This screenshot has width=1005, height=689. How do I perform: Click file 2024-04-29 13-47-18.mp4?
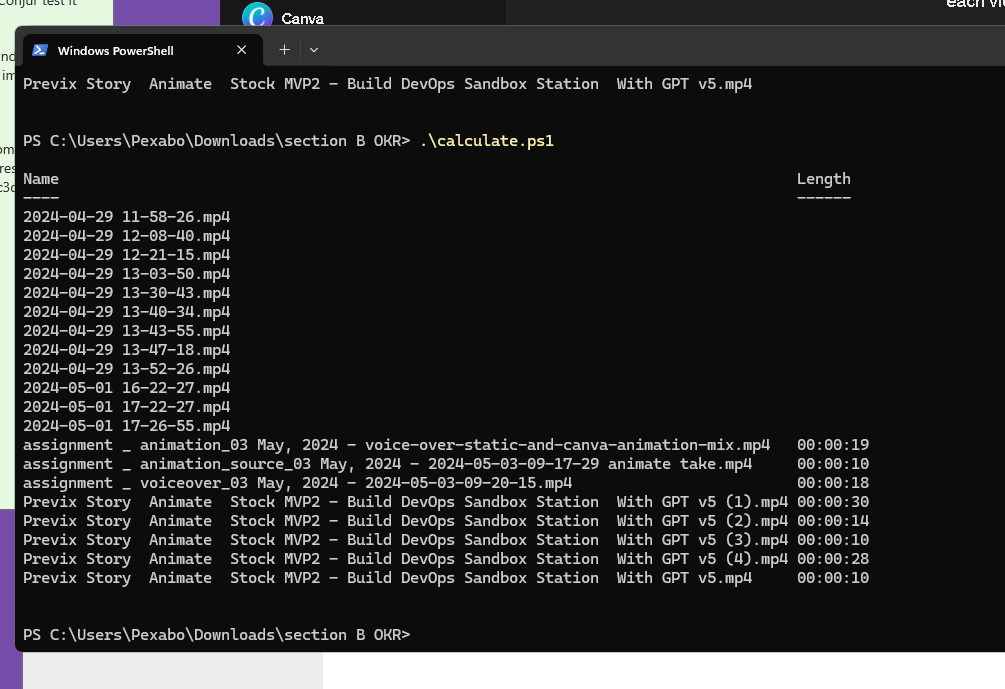[126, 350]
